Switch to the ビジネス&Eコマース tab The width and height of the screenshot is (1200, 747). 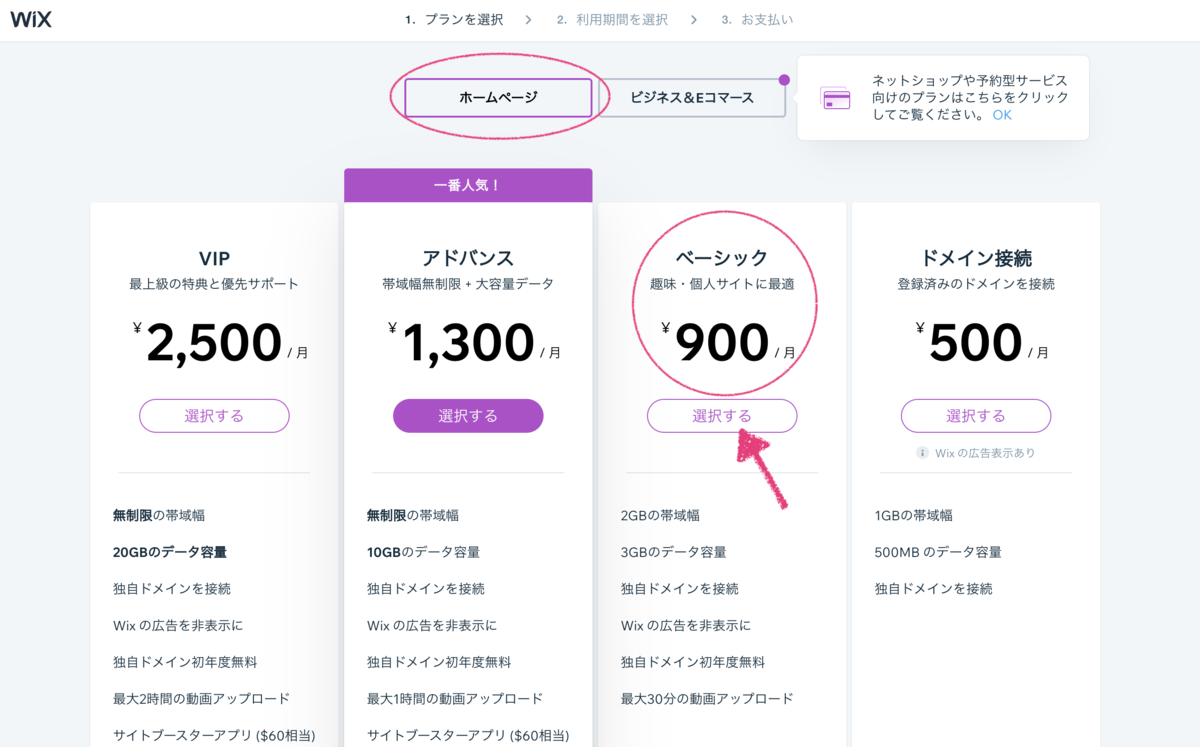tap(692, 98)
